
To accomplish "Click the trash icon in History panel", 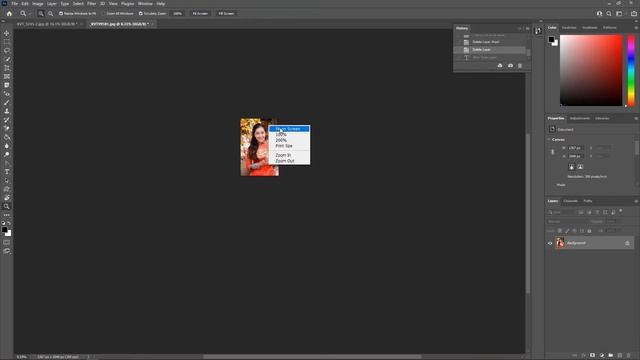I will coord(520,66).
